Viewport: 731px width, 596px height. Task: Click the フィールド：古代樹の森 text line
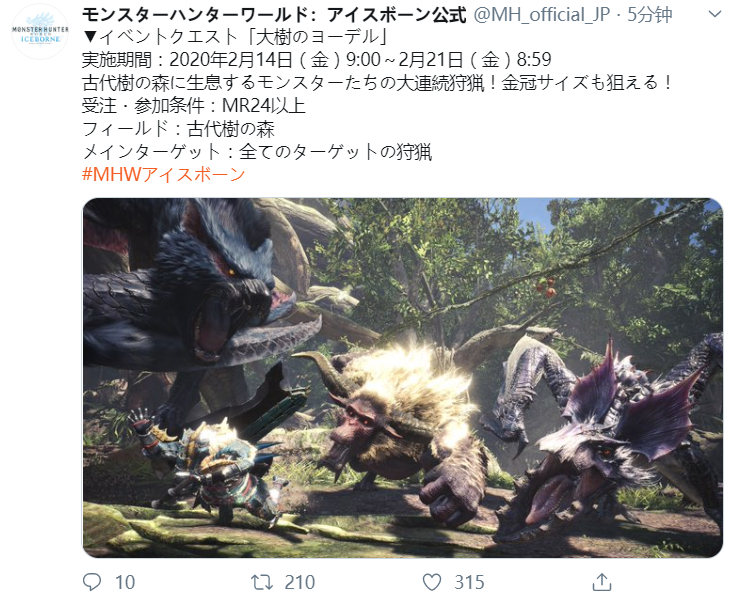click(179, 129)
